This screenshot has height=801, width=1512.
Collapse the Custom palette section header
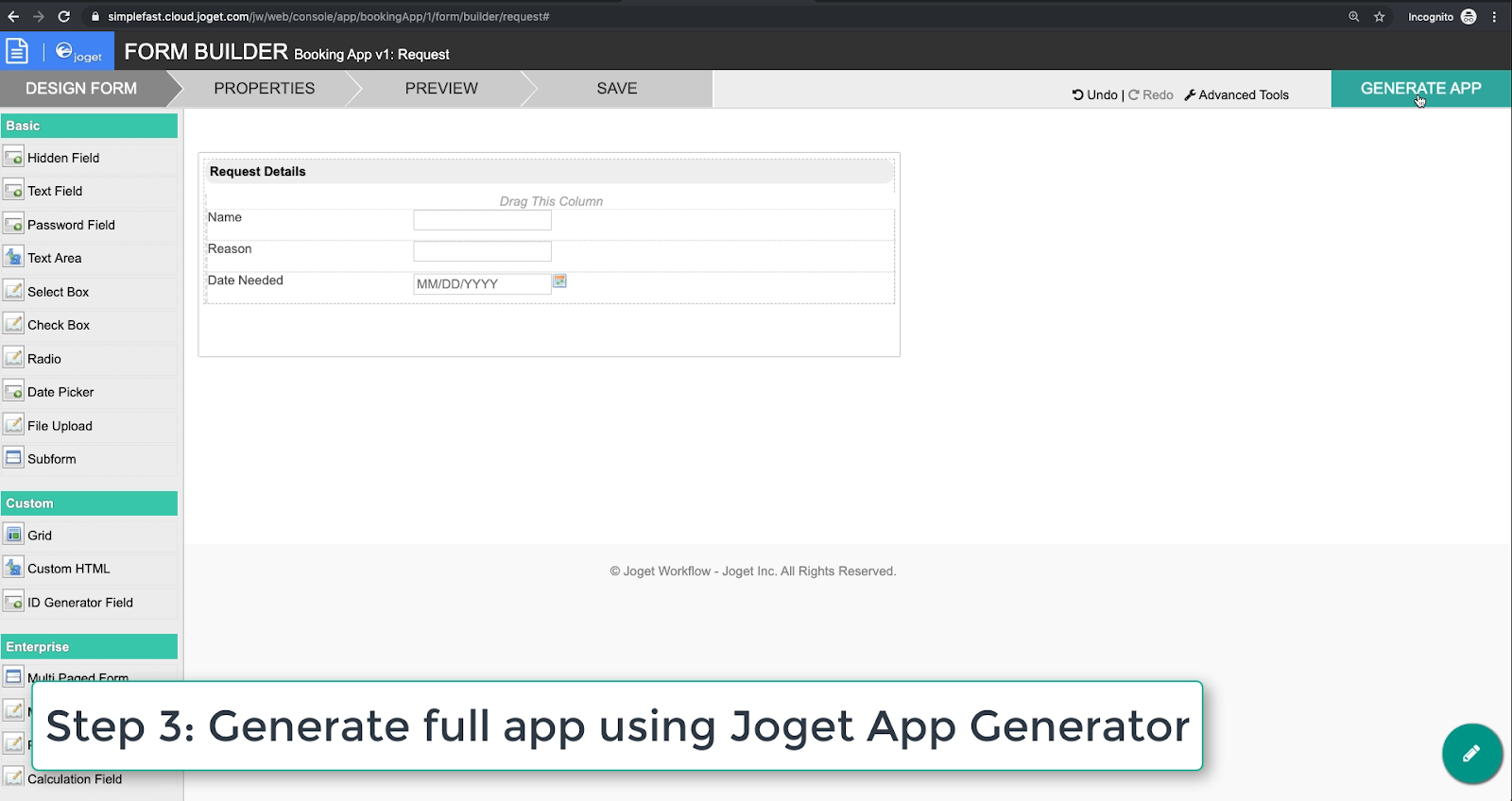click(x=89, y=503)
